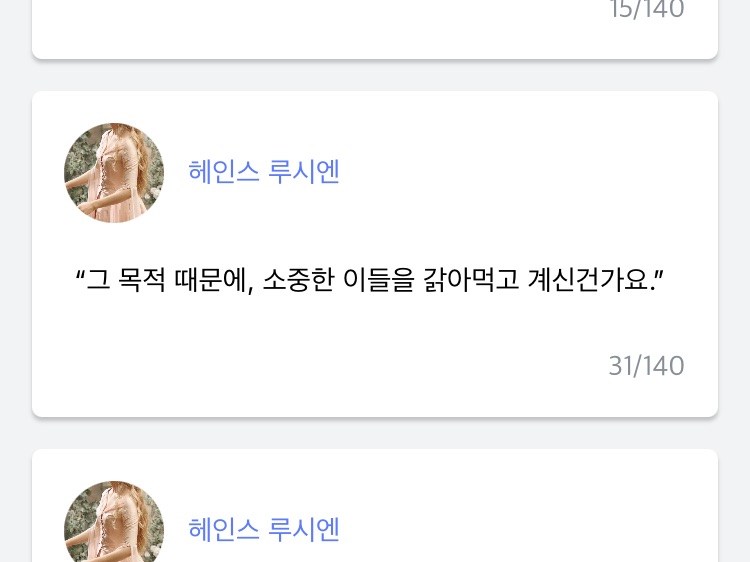Click blank area left of 31/140 counter
This screenshot has height=562, width=750.
coord(335,366)
